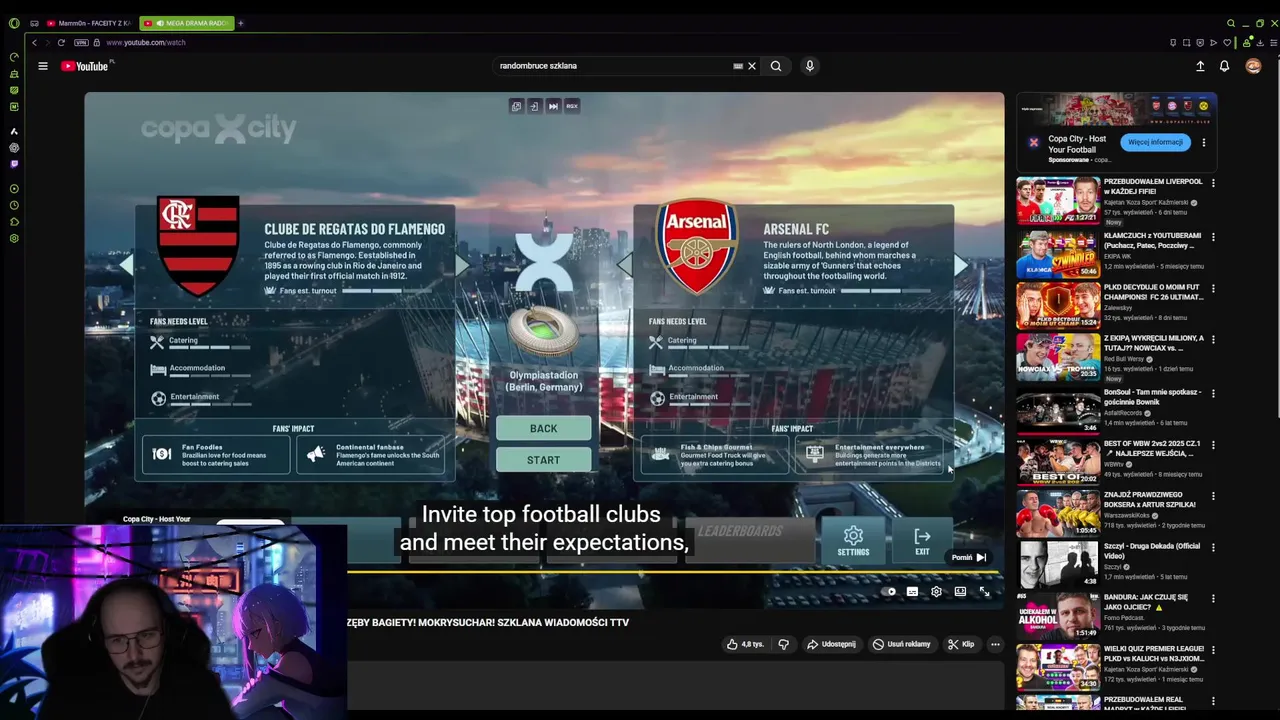Open the YouTube hamburger guide menu

pyautogui.click(x=43, y=66)
